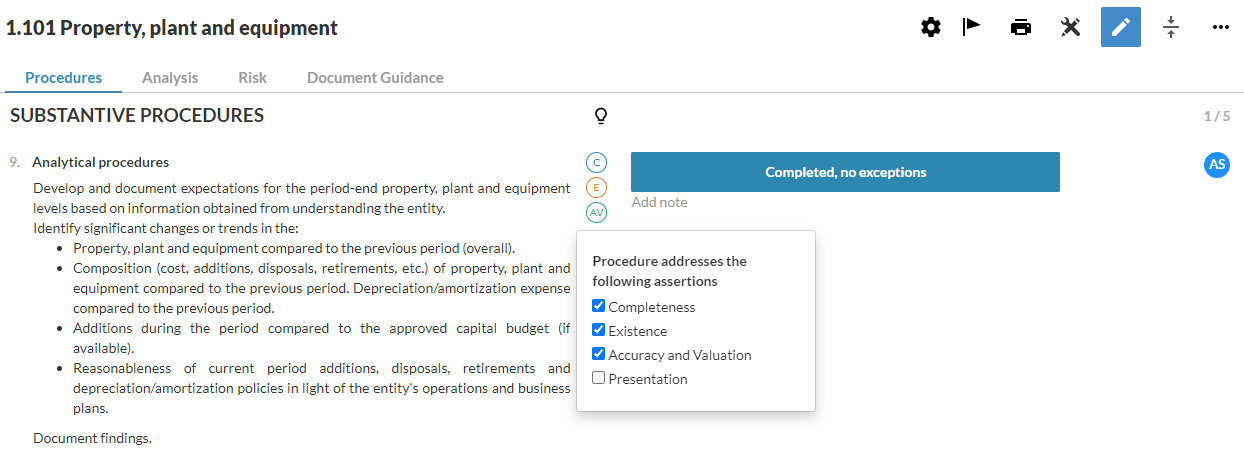Click the C completeness assertion badge
The height and width of the screenshot is (453, 1244).
(x=597, y=163)
